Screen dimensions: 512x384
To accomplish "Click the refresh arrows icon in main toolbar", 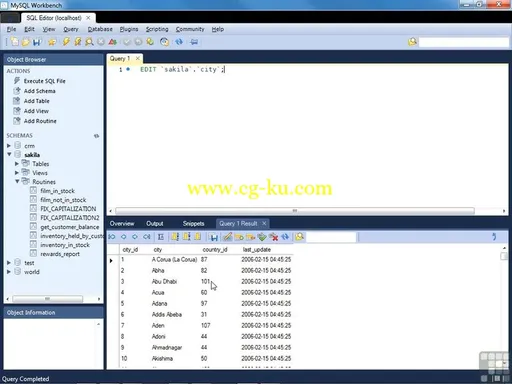I will 179,42.
